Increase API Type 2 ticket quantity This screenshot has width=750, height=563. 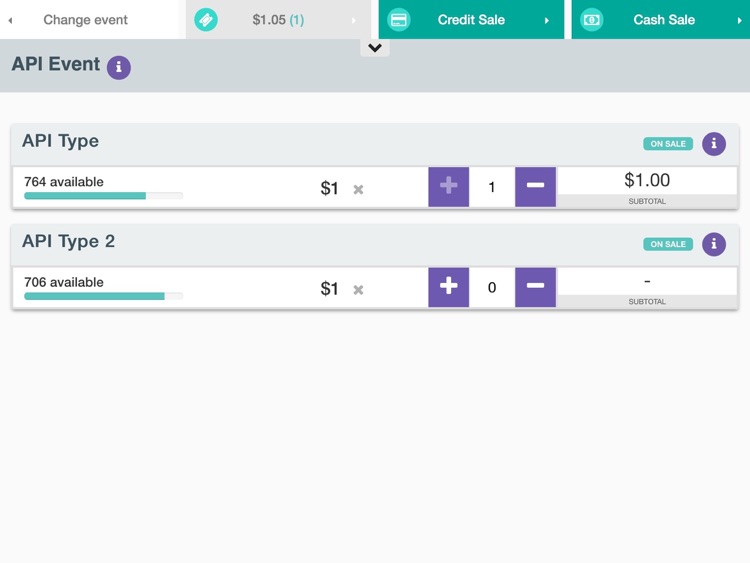[448, 287]
